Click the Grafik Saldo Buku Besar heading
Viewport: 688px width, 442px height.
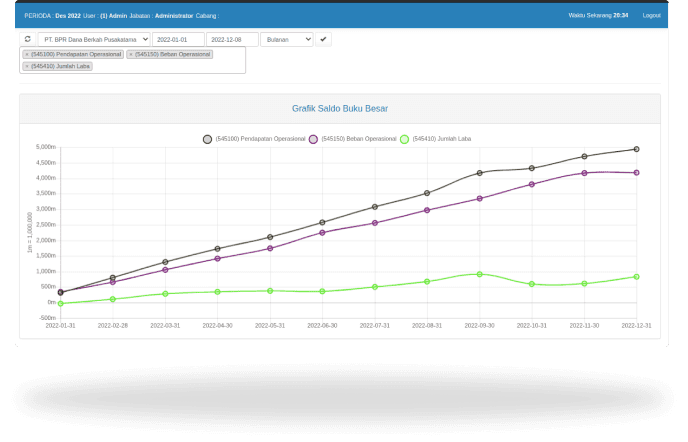[340, 108]
